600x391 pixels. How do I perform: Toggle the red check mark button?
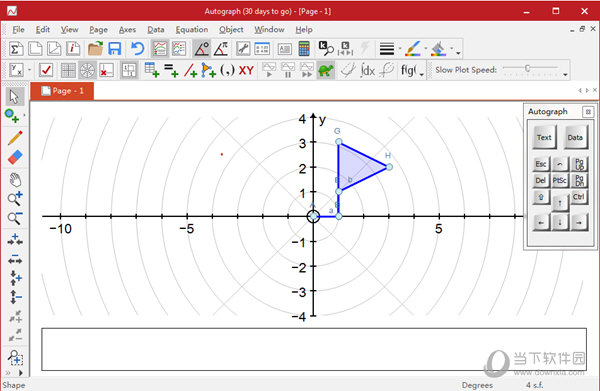46,70
